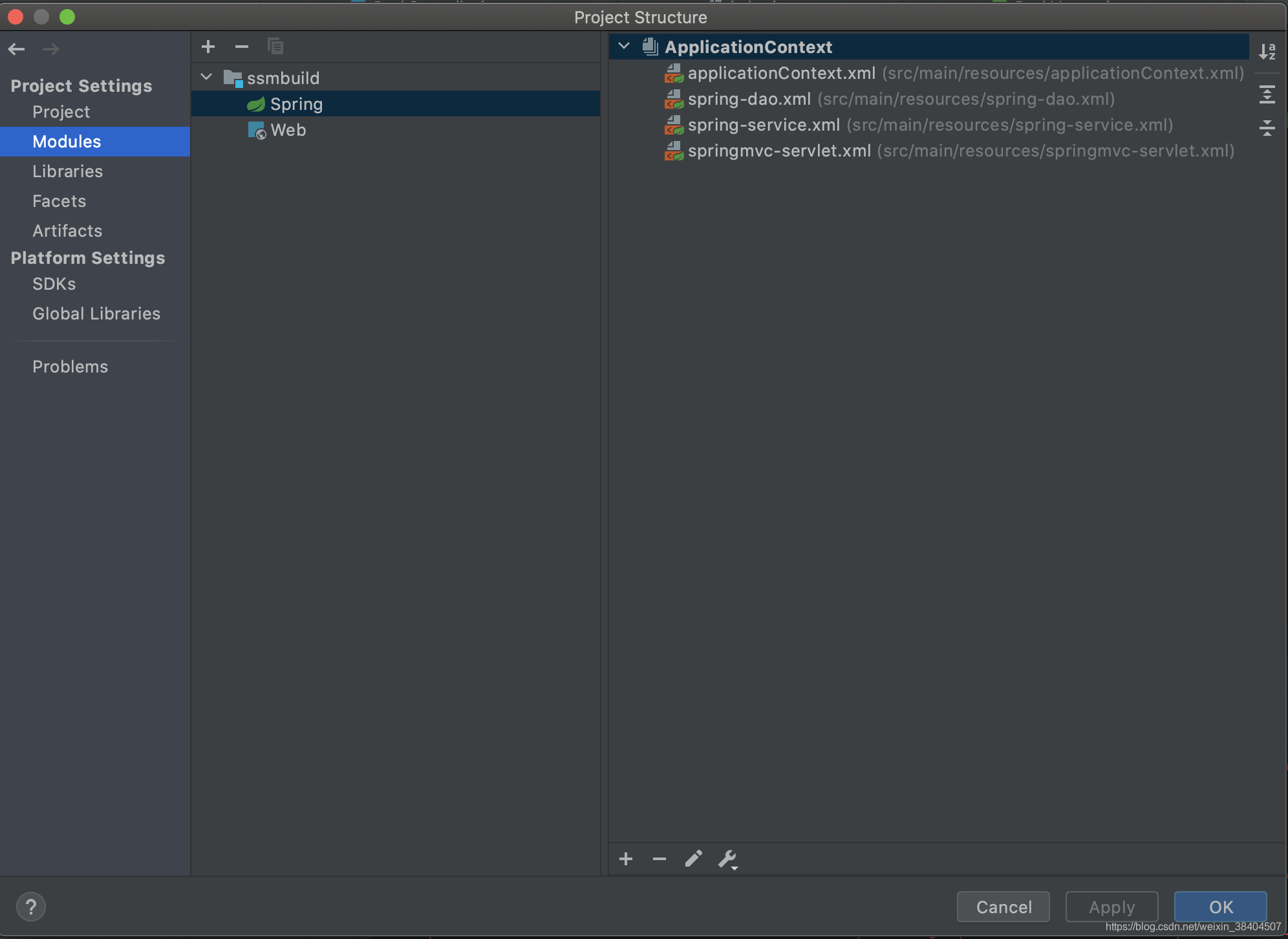
Task: Add a new Spring application context
Action: pos(626,859)
